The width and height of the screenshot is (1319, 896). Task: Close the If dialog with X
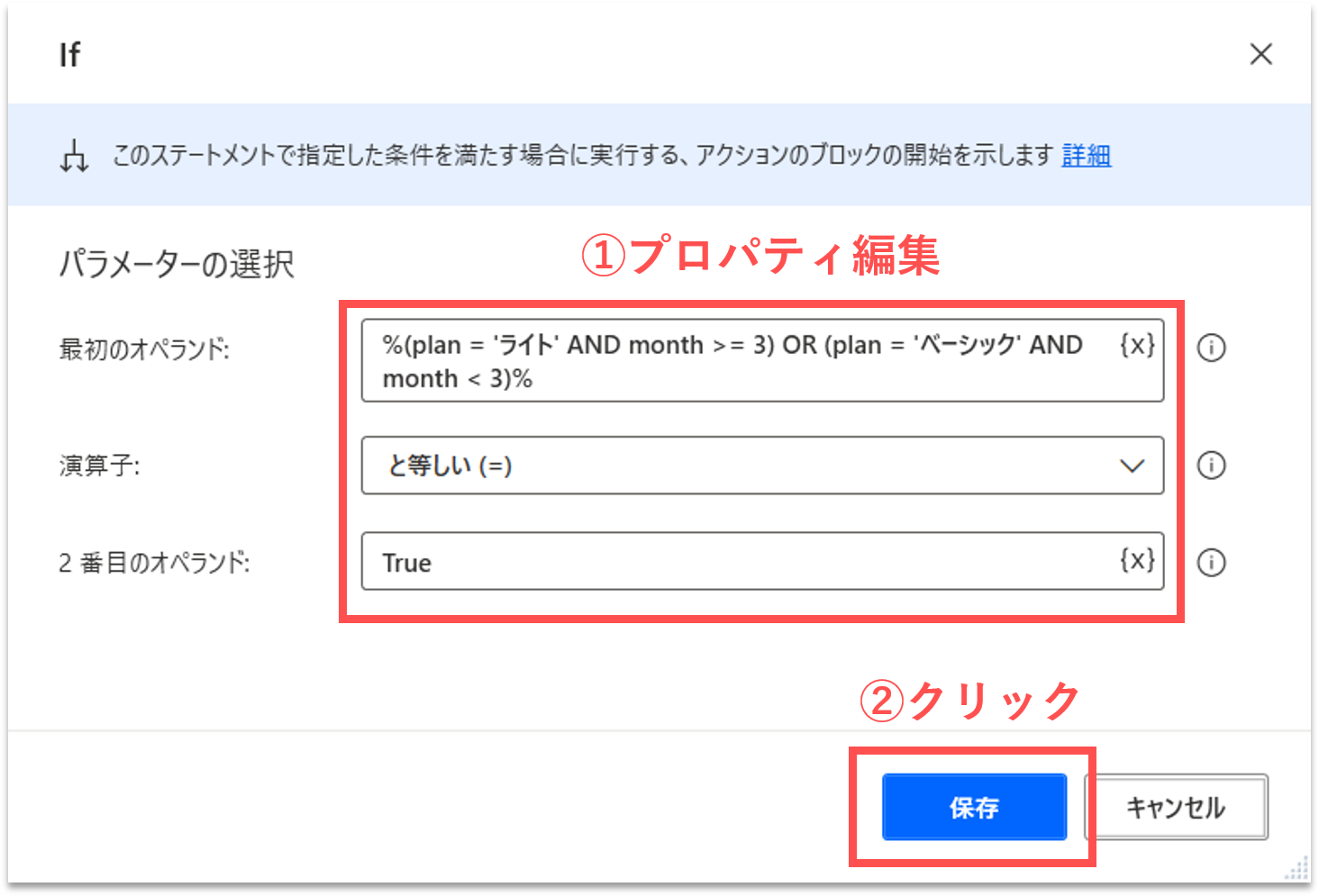tap(1260, 55)
